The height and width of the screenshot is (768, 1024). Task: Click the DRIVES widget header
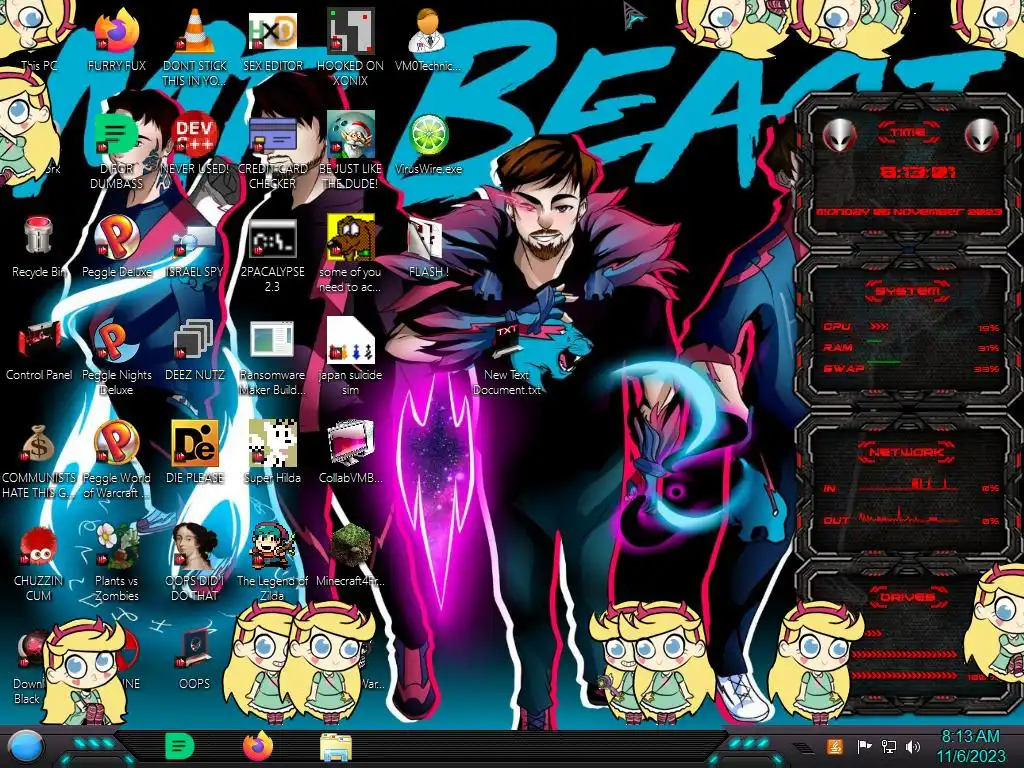pos(906,597)
